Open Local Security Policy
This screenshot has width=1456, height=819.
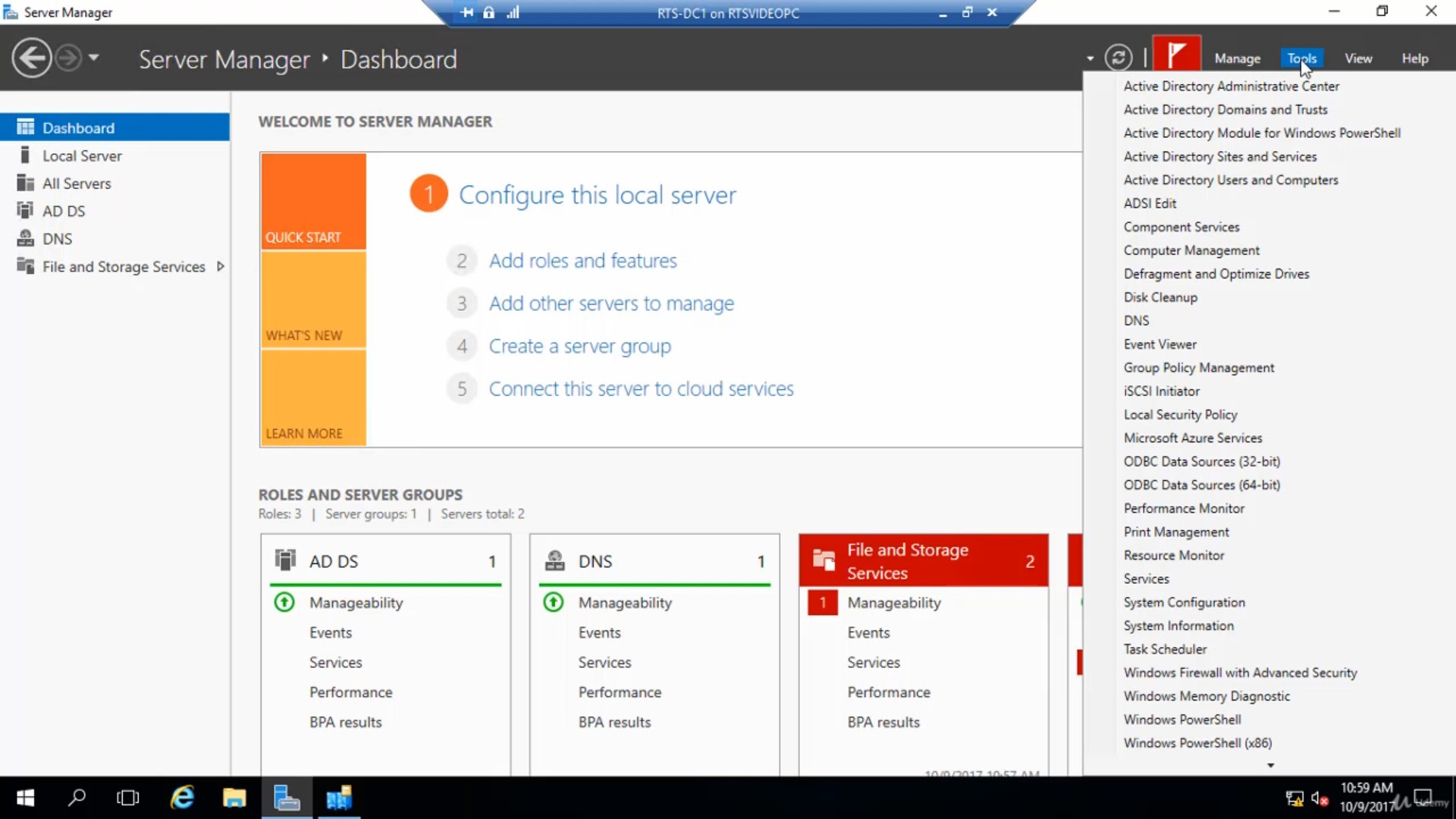point(1180,415)
